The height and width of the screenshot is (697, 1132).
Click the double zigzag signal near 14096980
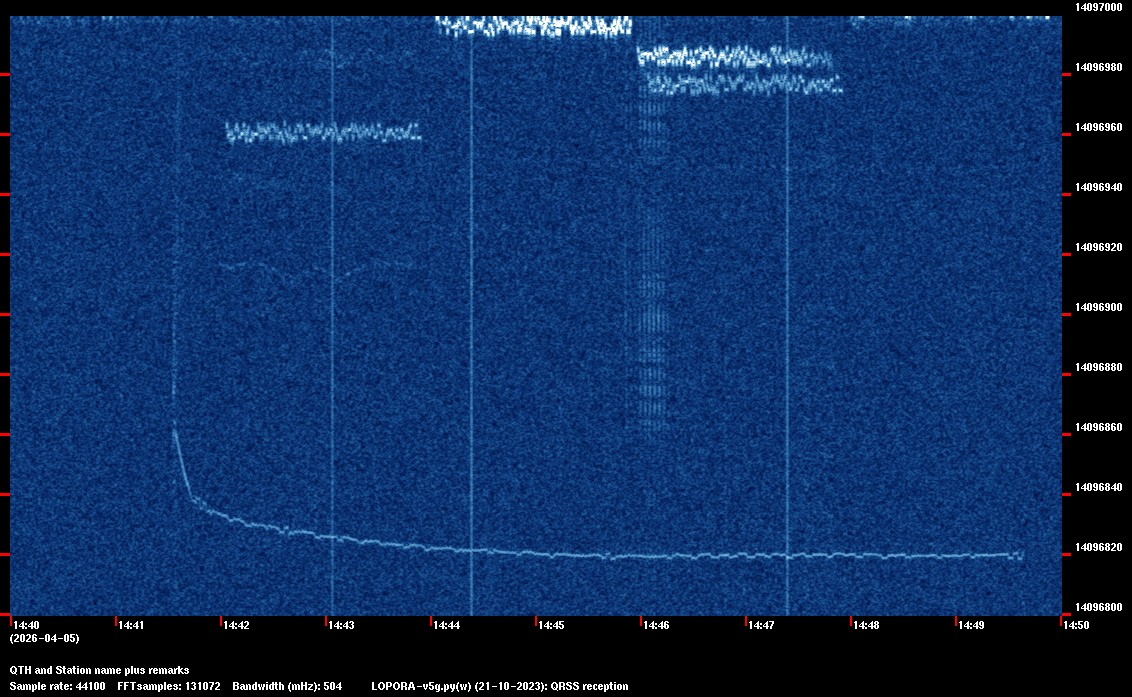coord(738,70)
